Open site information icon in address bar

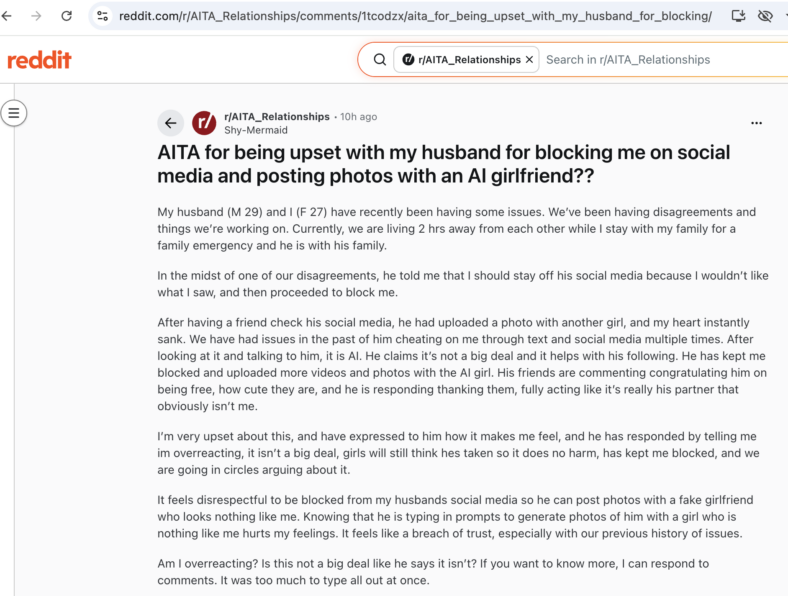103,16
